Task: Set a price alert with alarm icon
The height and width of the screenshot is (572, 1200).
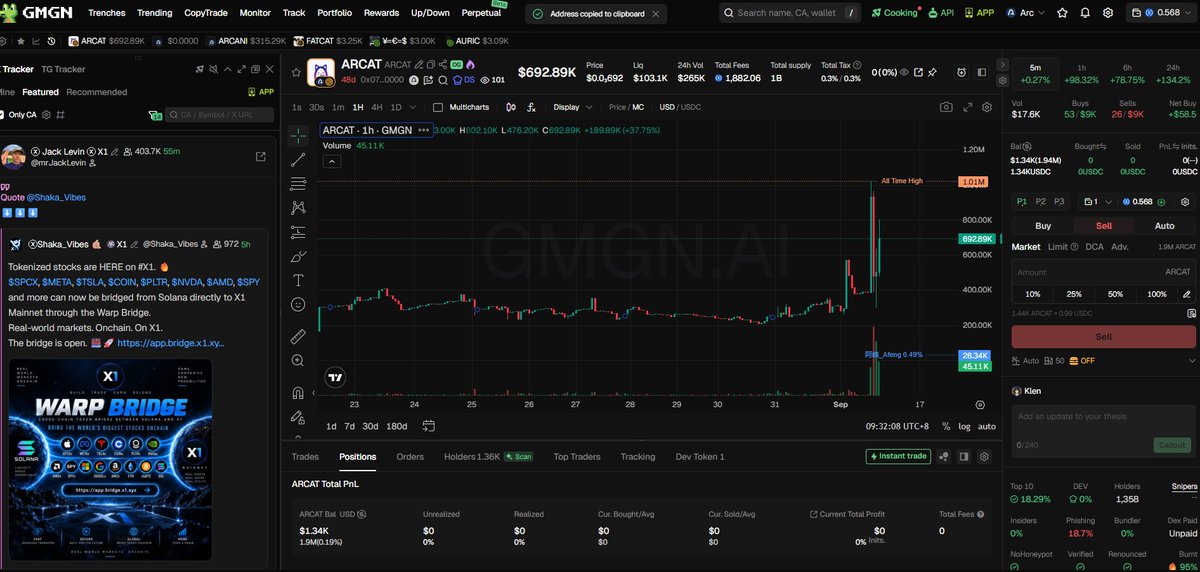Action: click(961, 72)
